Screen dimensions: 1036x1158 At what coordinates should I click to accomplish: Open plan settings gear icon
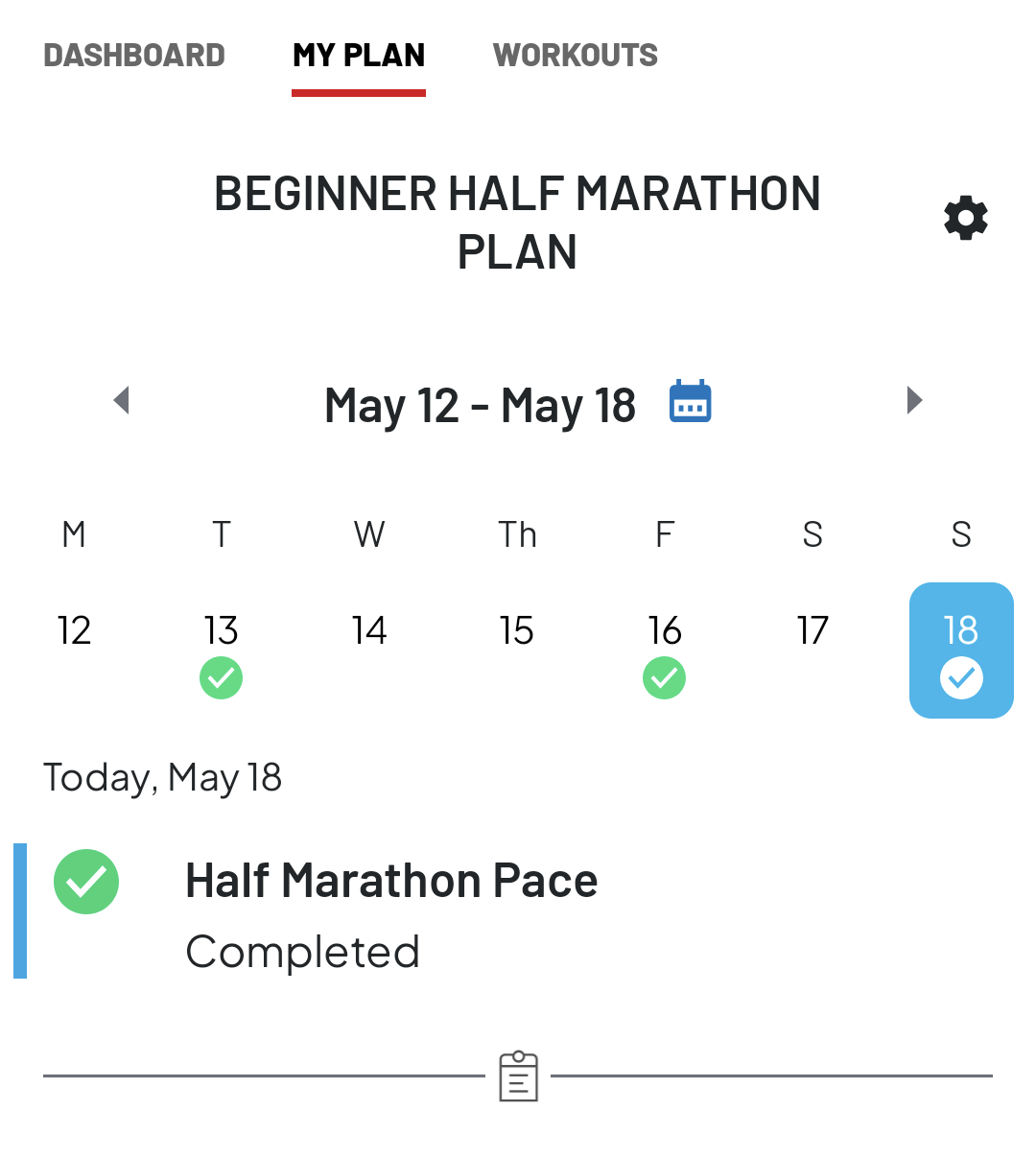point(966,219)
